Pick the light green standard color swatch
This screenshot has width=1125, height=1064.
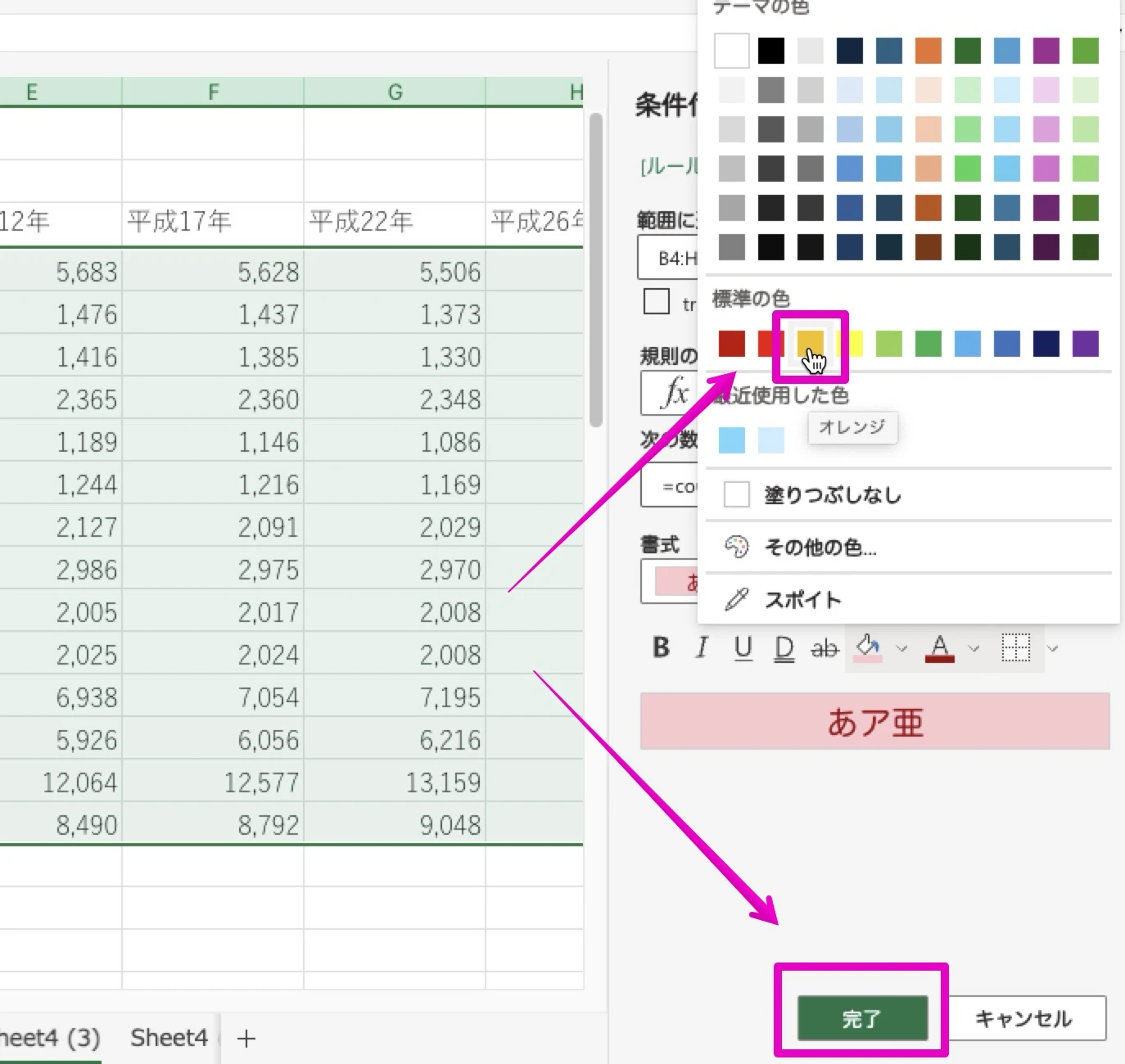889,344
